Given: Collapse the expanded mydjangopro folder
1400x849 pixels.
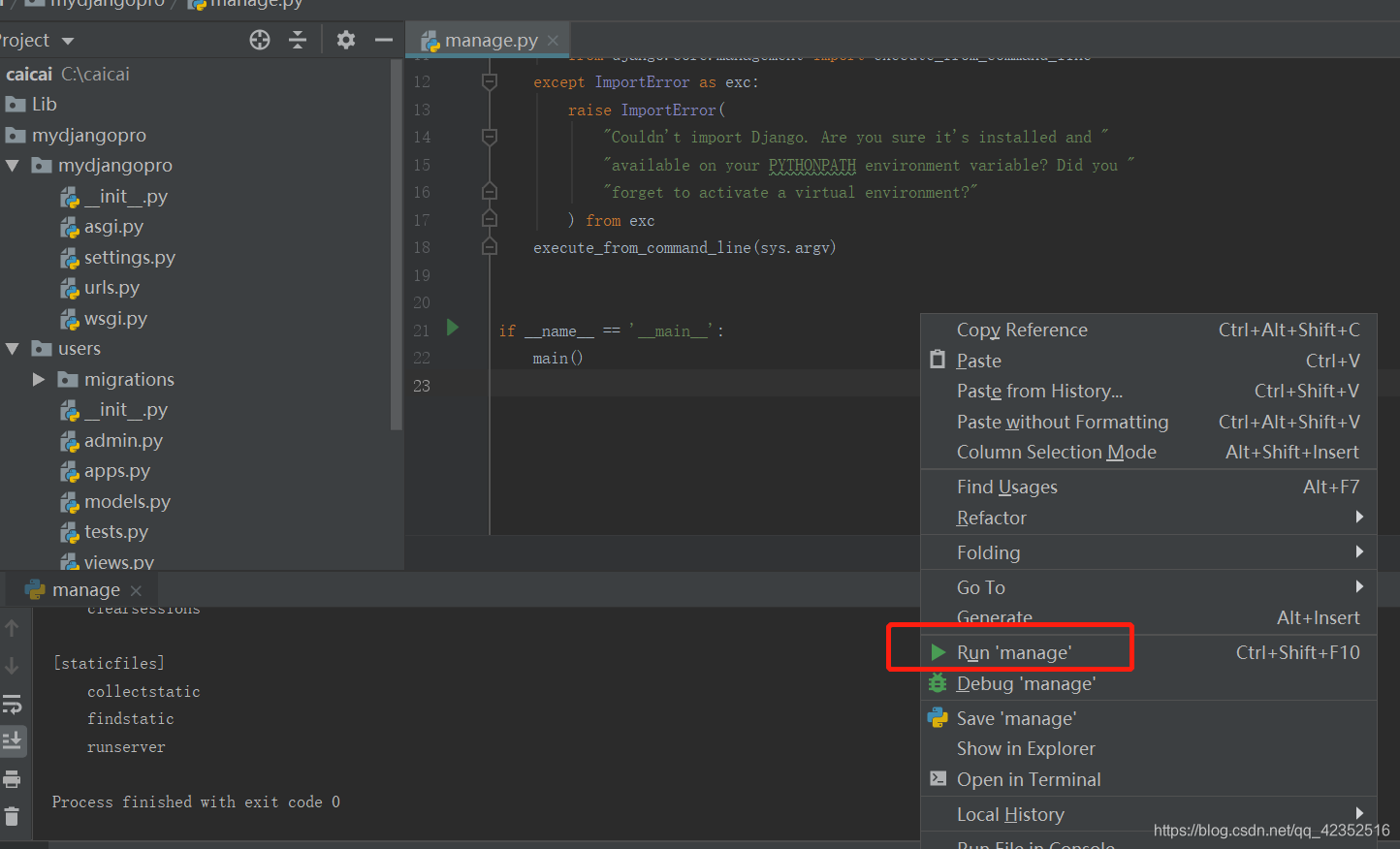Looking at the screenshot, I should [13, 166].
